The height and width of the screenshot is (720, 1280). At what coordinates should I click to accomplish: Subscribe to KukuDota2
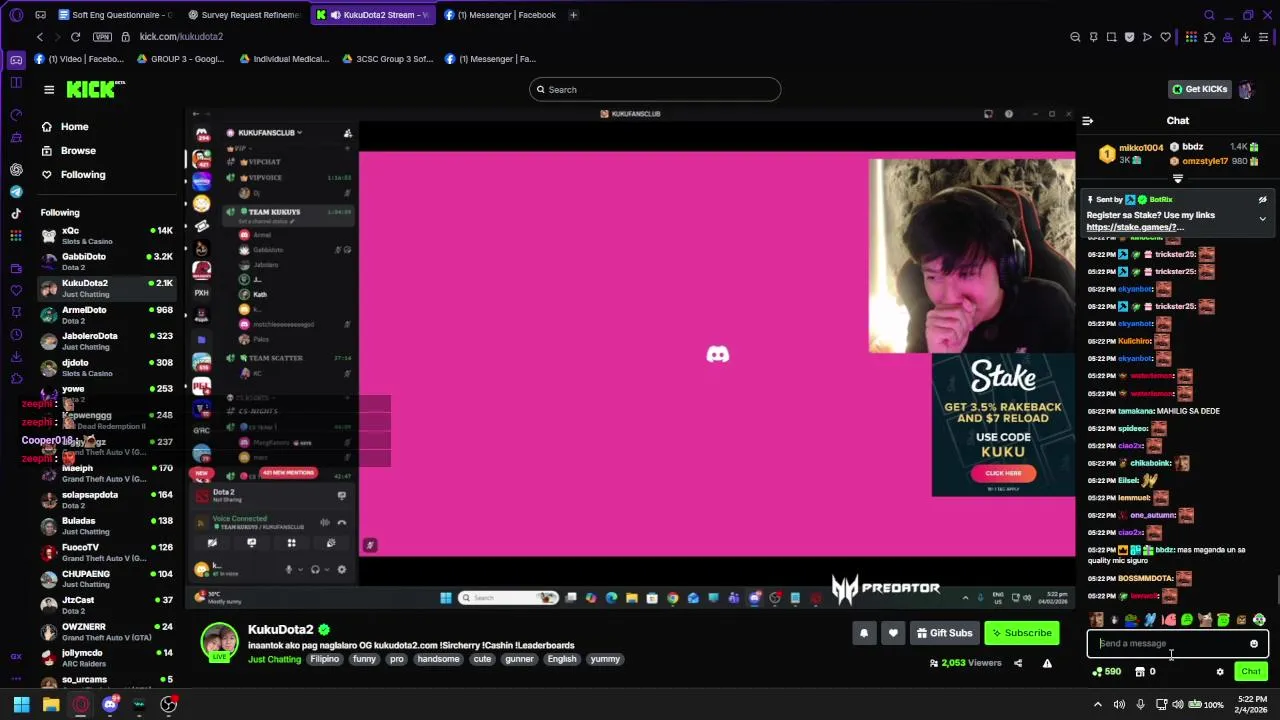[x=1021, y=633]
